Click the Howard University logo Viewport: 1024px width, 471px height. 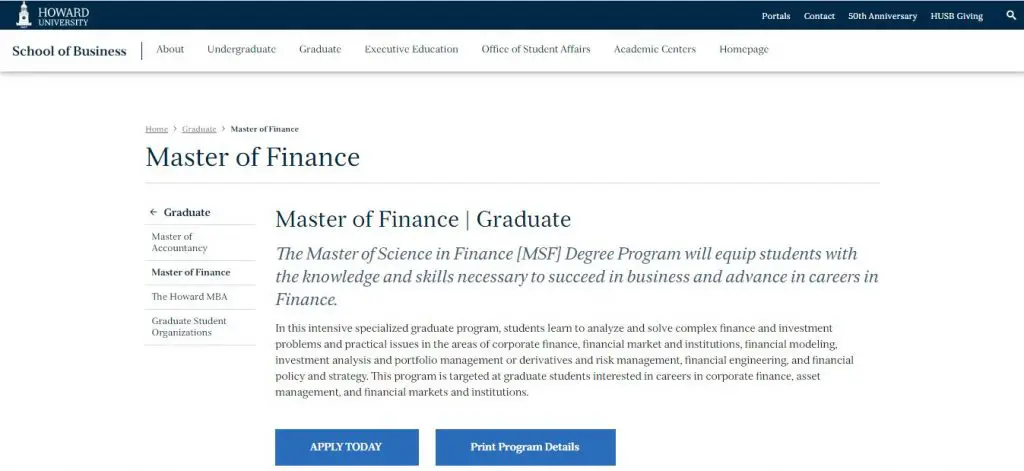point(52,15)
